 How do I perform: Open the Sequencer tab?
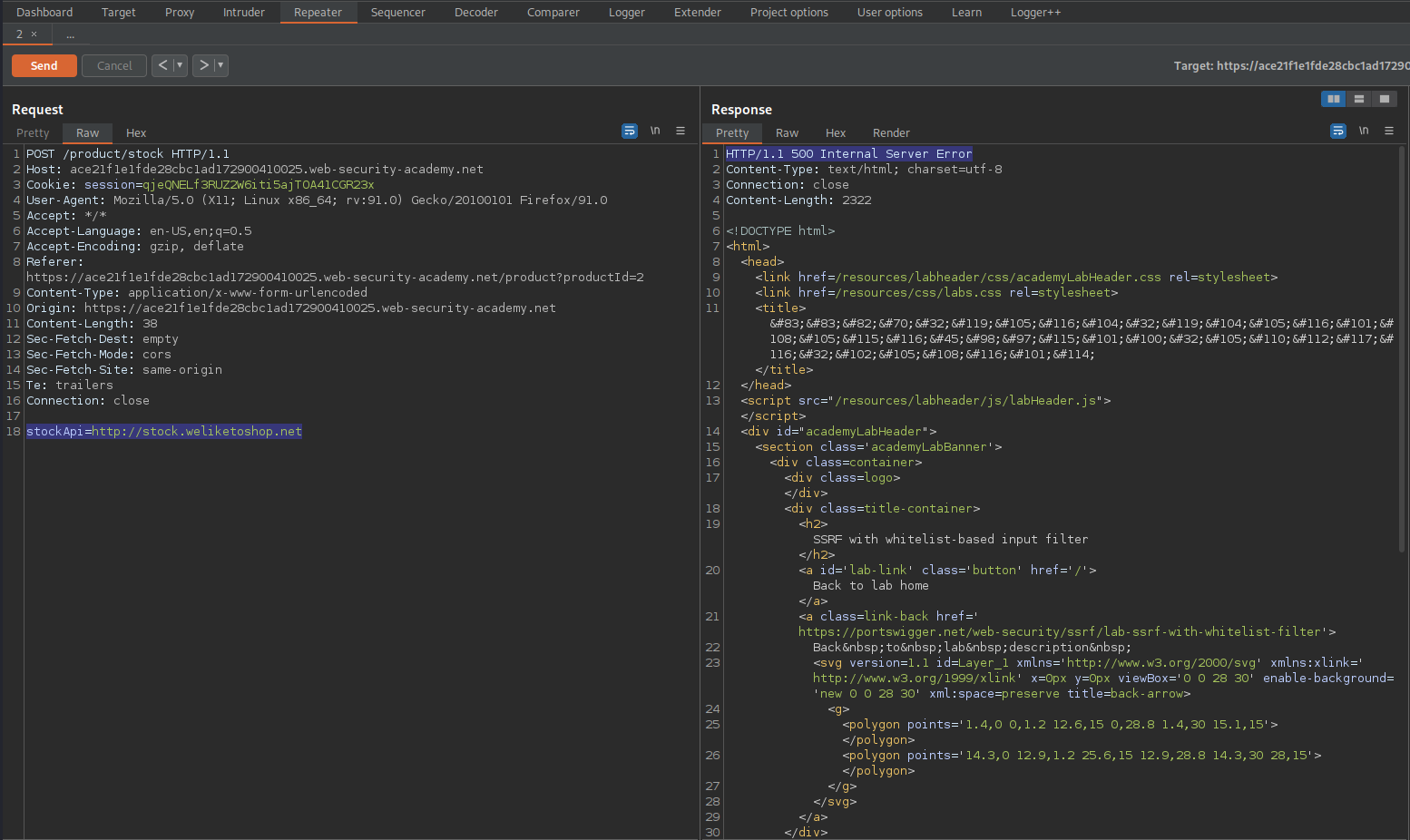coord(398,12)
